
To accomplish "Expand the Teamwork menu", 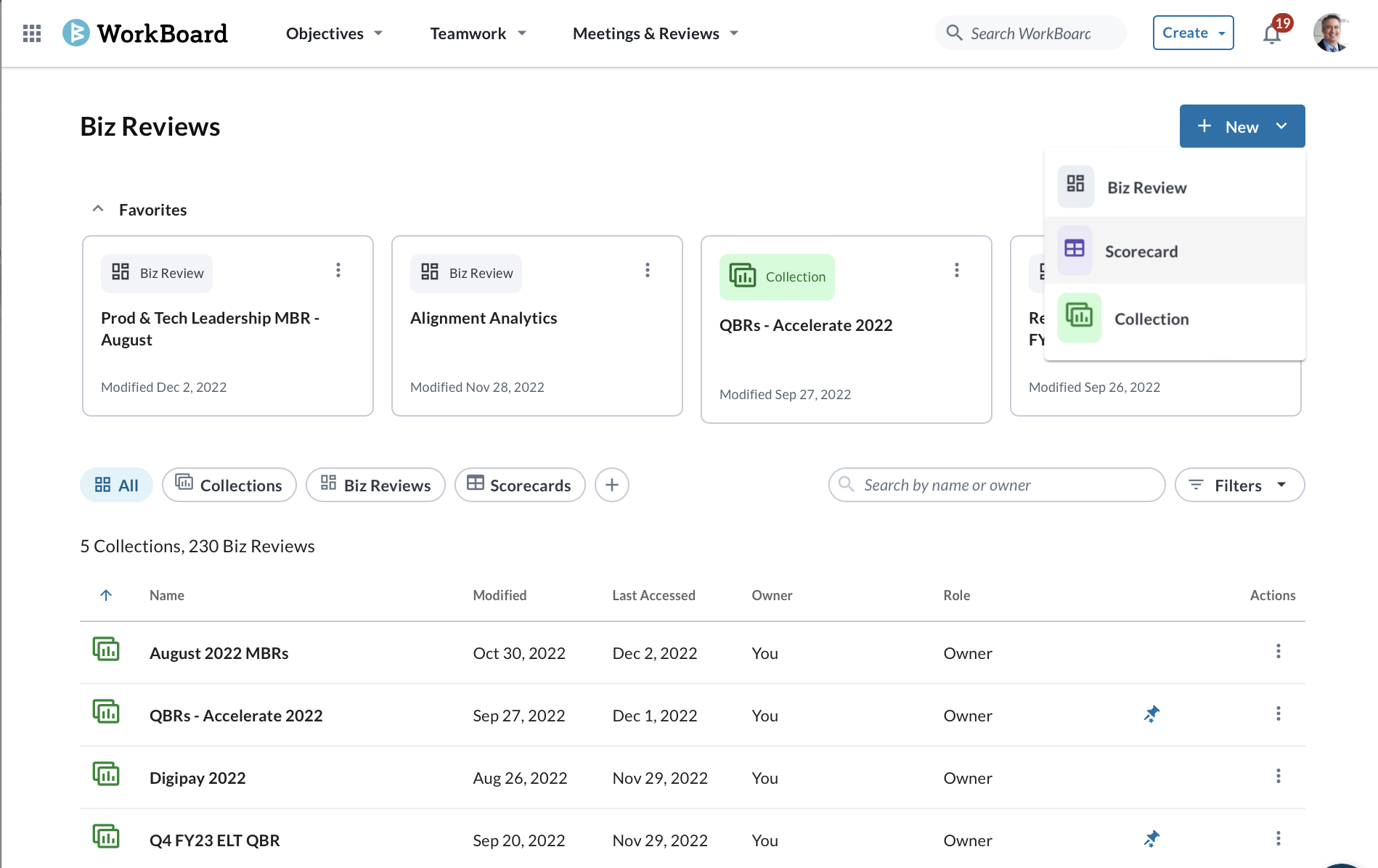I will [478, 33].
